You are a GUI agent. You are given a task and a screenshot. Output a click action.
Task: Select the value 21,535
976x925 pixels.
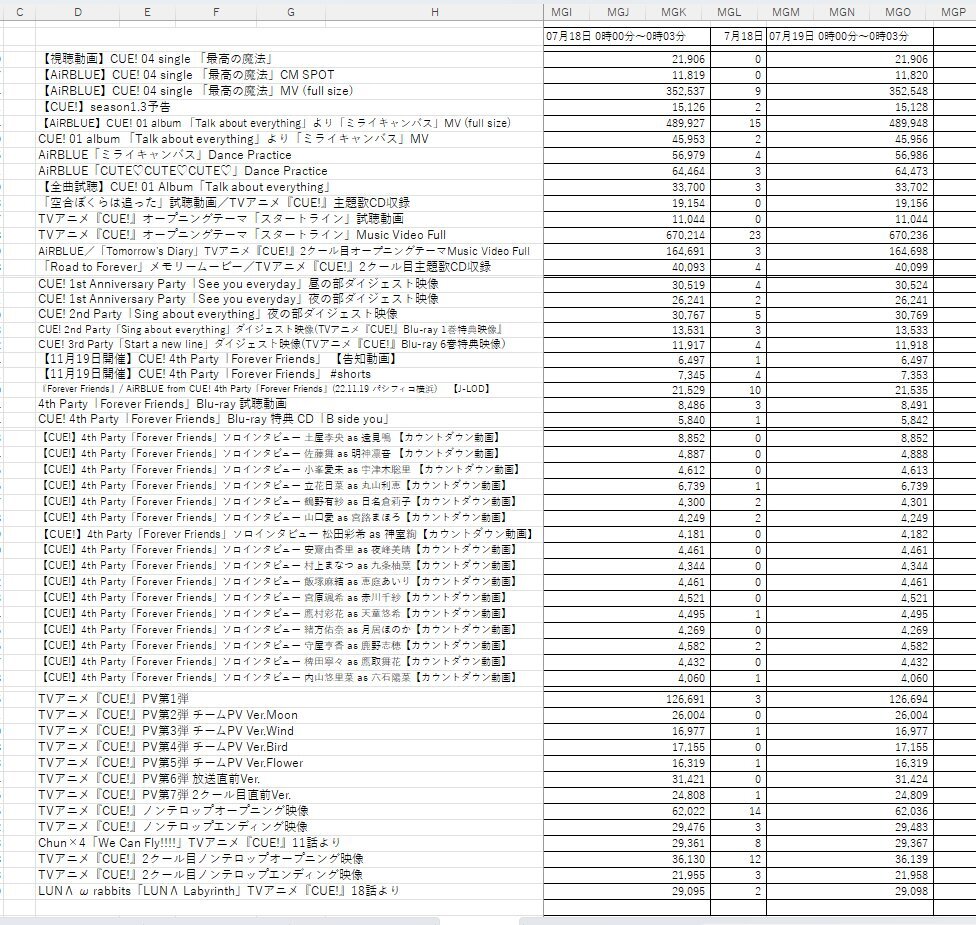tap(911, 390)
